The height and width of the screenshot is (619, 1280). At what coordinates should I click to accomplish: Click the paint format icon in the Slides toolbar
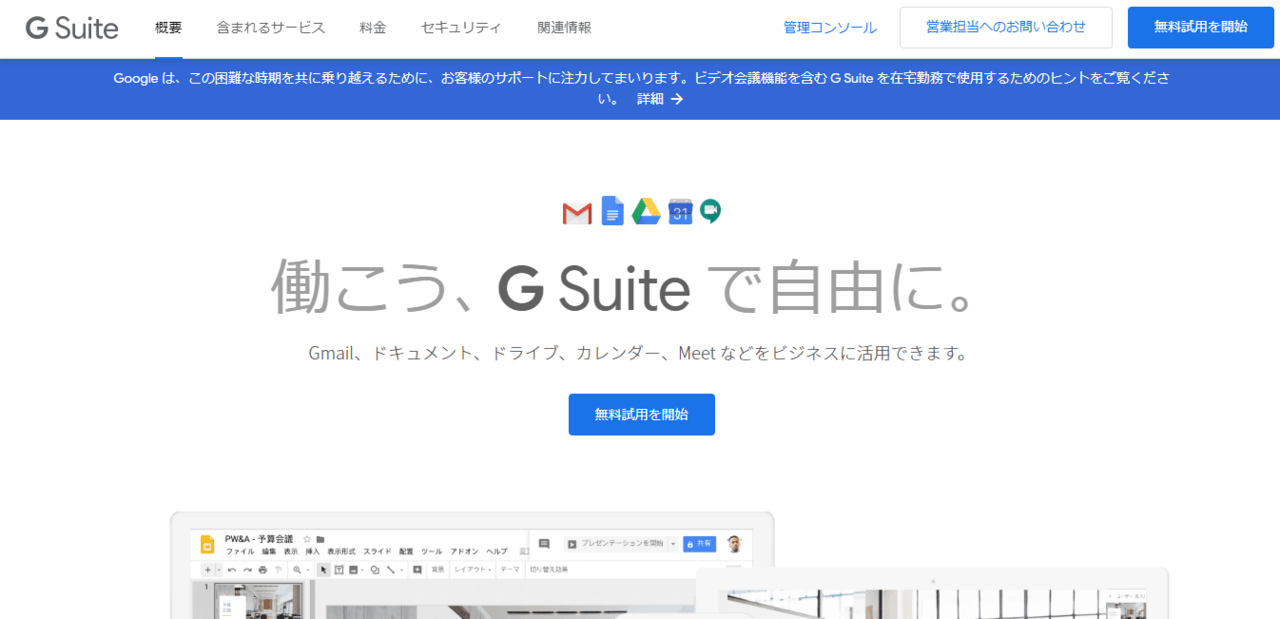(278, 570)
